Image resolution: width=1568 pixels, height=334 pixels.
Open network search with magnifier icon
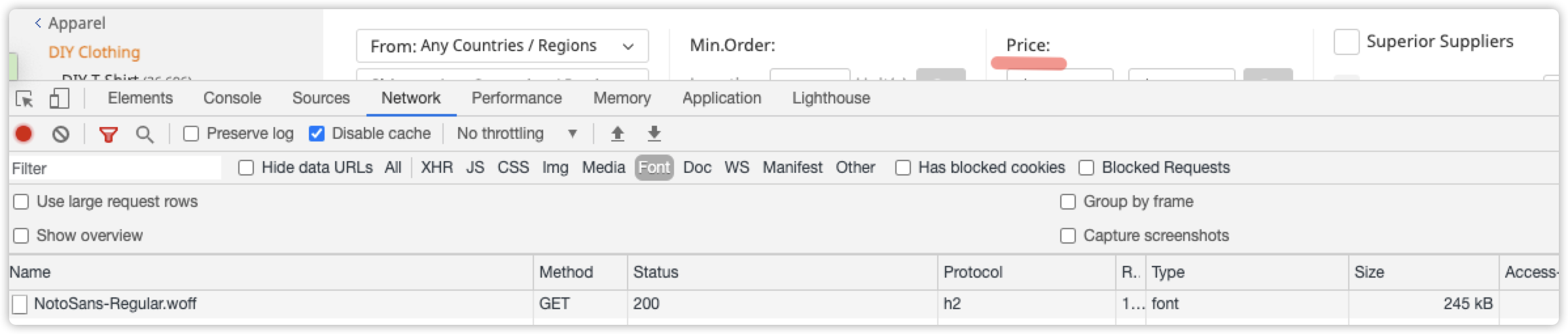tap(145, 134)
